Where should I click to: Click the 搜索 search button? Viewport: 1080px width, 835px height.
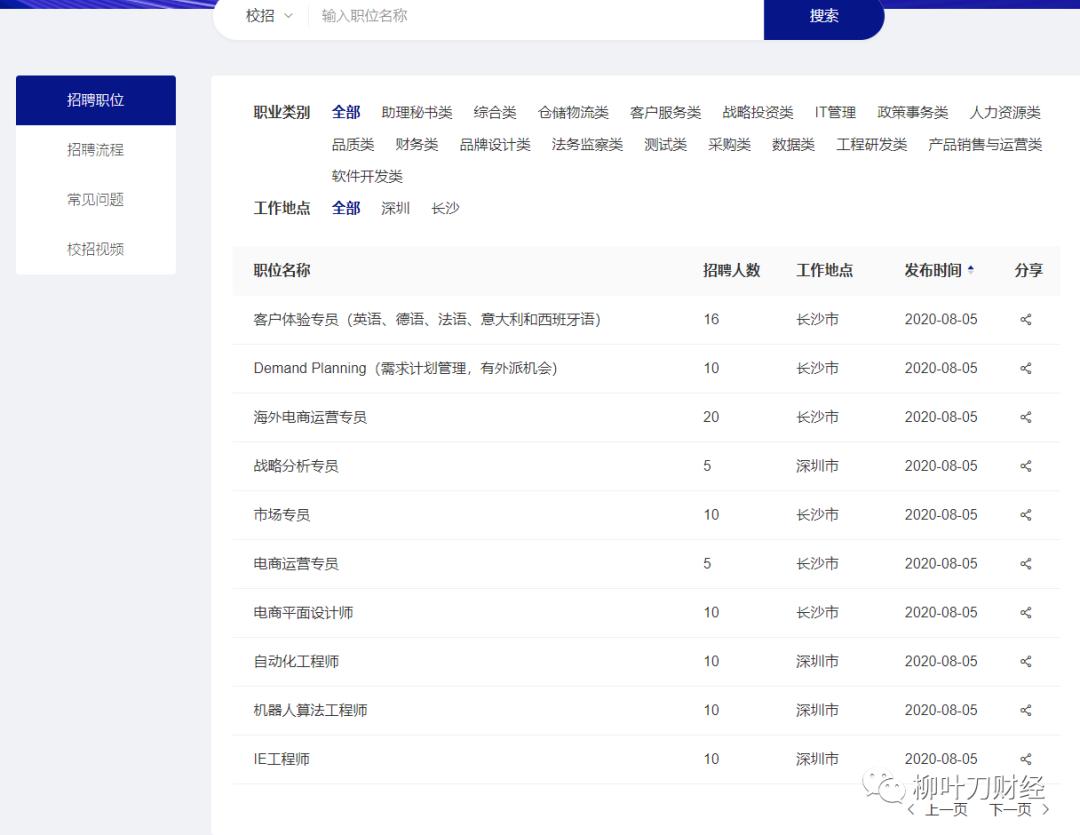824,16
